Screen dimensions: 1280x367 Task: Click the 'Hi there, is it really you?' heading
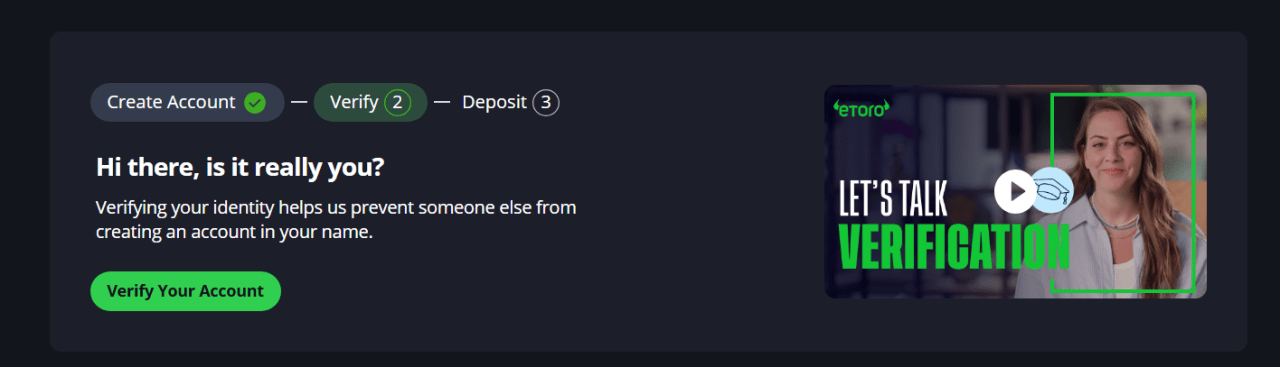click(x=240, y=167)
